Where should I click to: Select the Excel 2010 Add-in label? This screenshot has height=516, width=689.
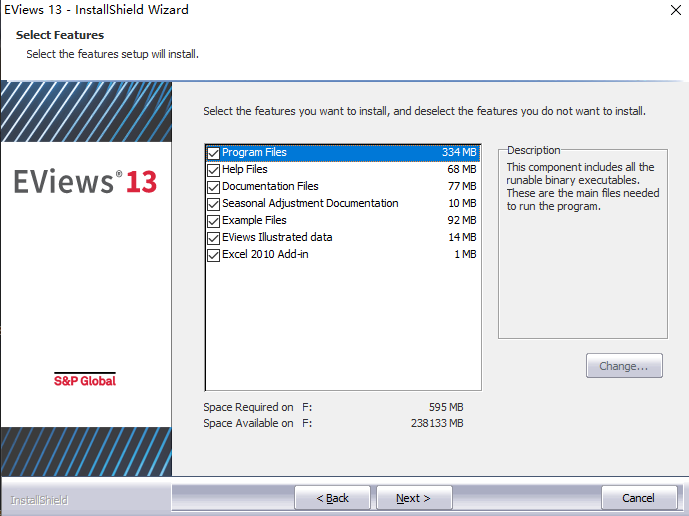(x=265, y=254)
